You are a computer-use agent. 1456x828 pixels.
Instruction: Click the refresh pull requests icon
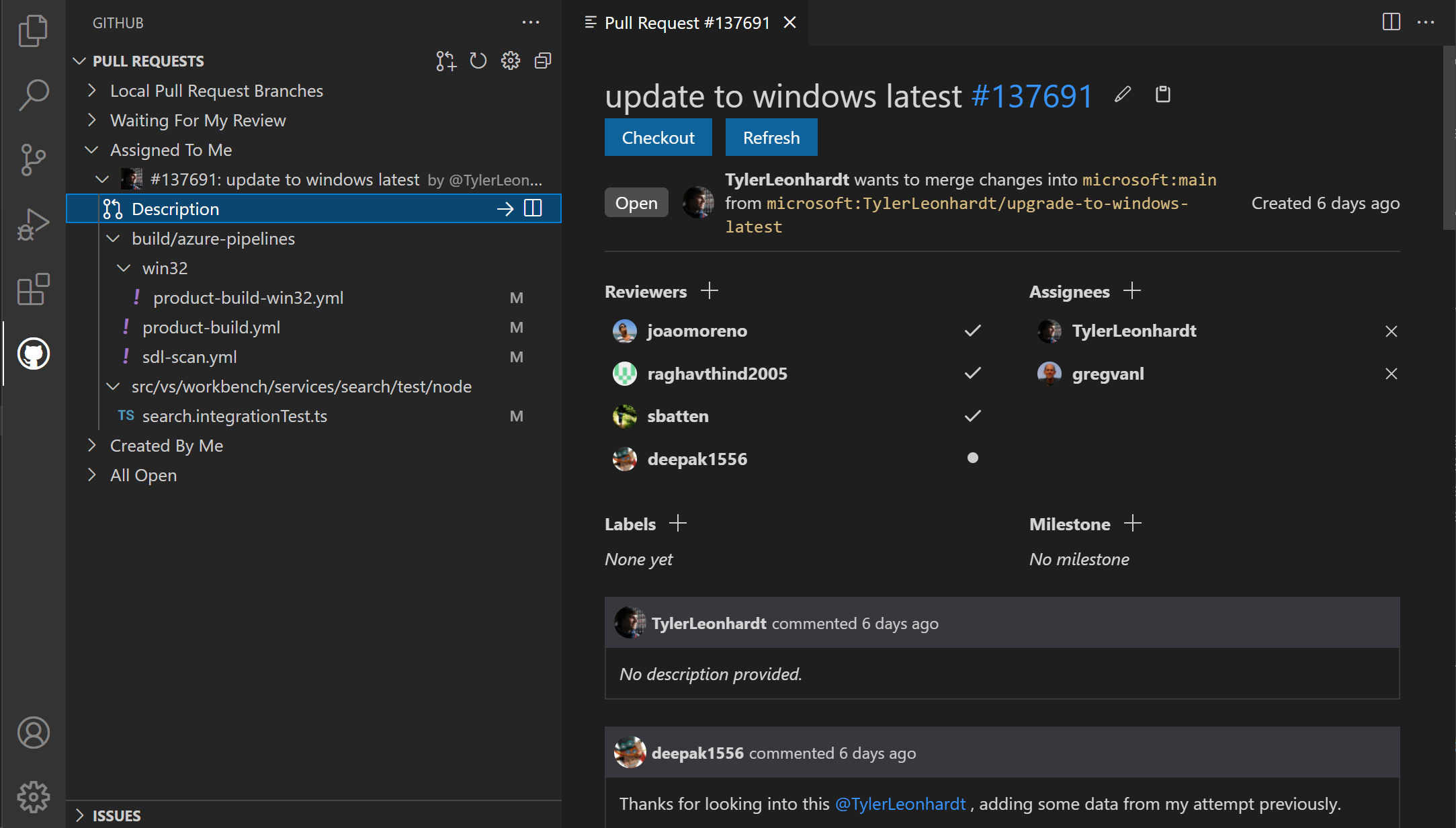478,61
